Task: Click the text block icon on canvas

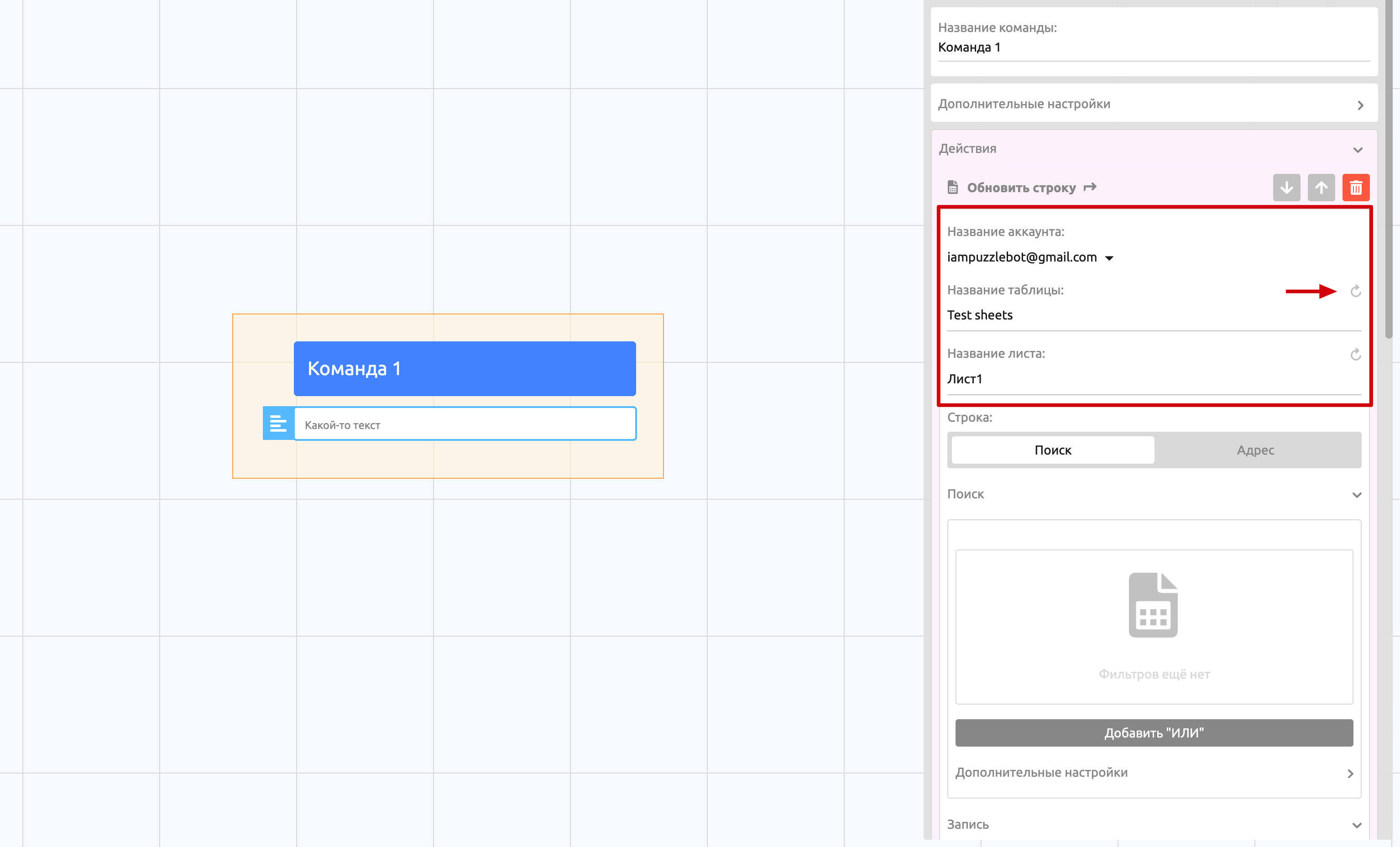Action: (x=278, y=423)
